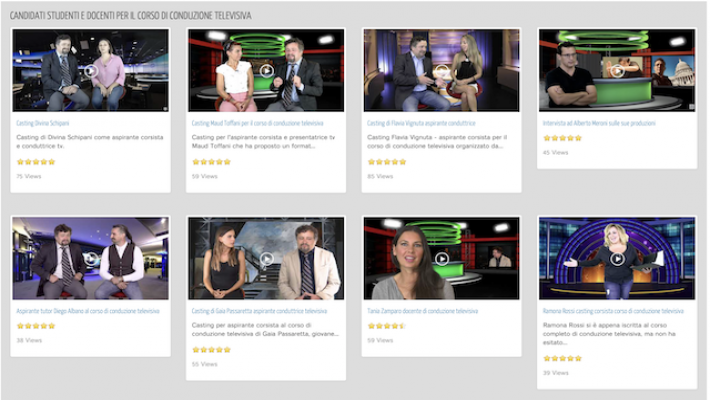The height and width of the screenshot is (400, 710).
Task: Play the Ramona Rossi casting video
Action: coord(617,259)
